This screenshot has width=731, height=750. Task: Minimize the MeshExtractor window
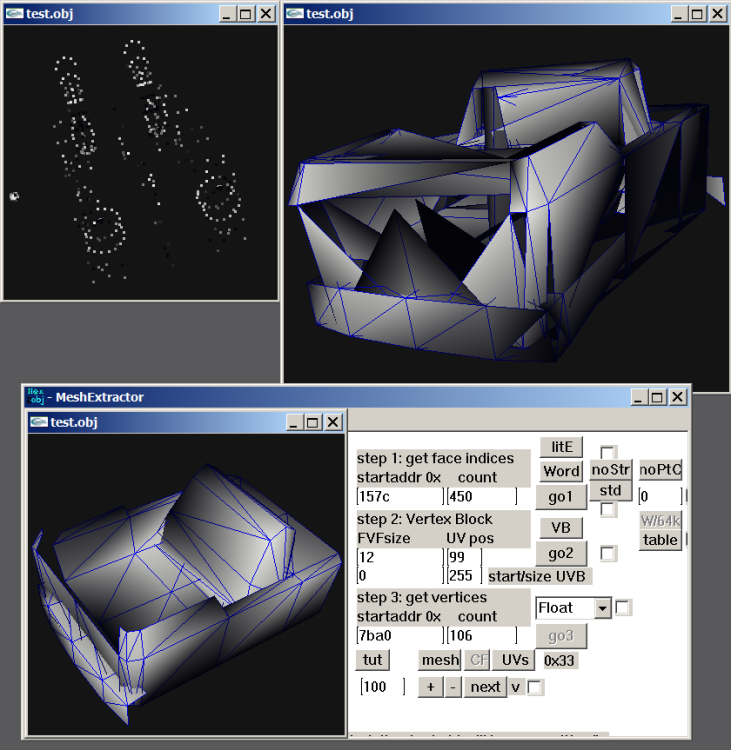point(638,397)
